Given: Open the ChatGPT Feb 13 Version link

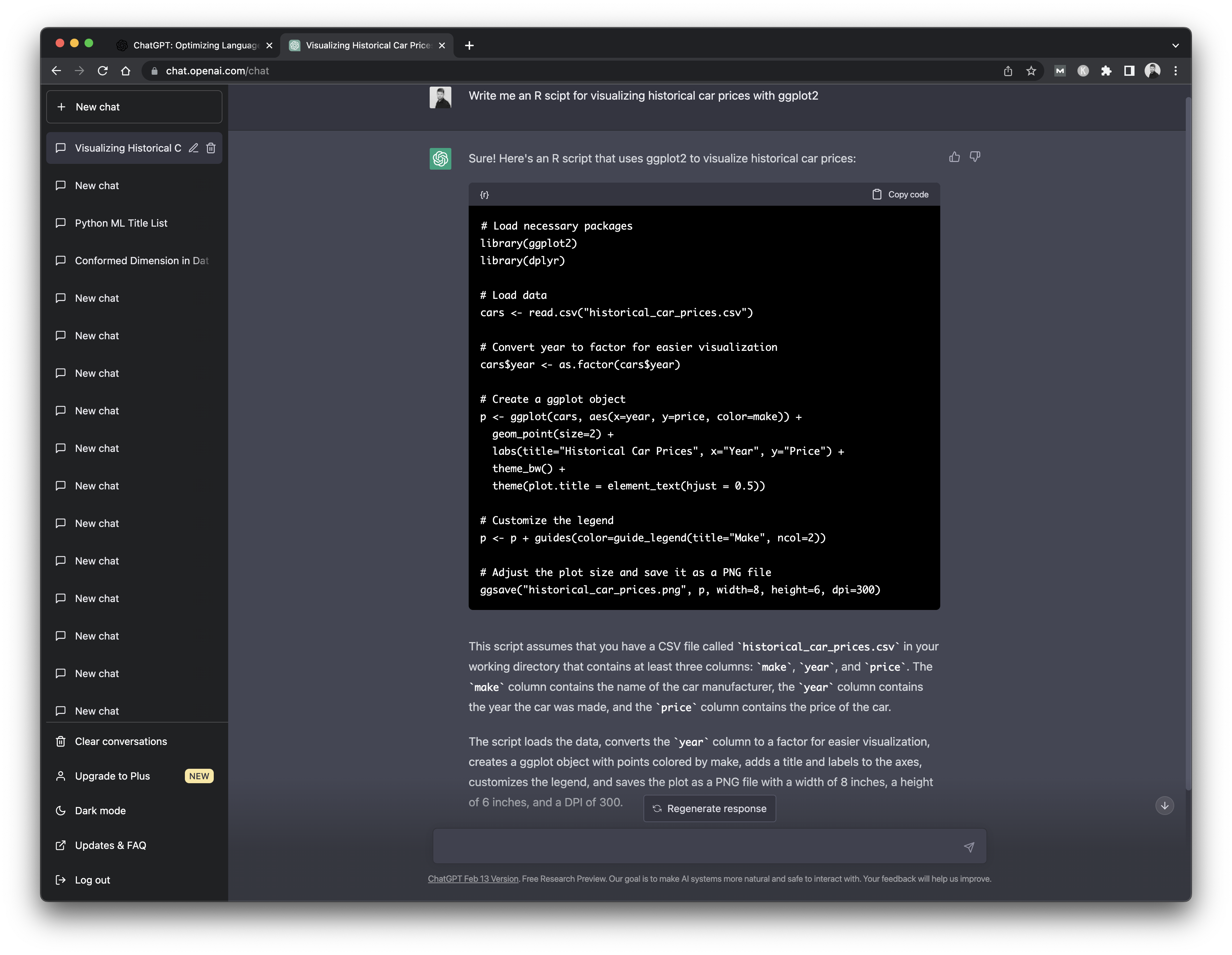Looking at the screenshot, I should coord(473,879).
